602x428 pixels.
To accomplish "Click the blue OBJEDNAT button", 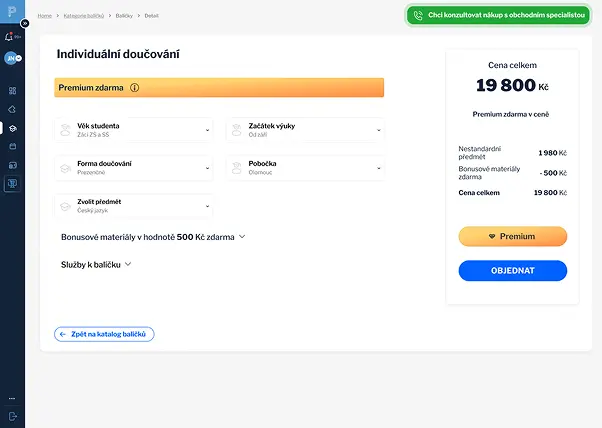I will pos(513,271).
